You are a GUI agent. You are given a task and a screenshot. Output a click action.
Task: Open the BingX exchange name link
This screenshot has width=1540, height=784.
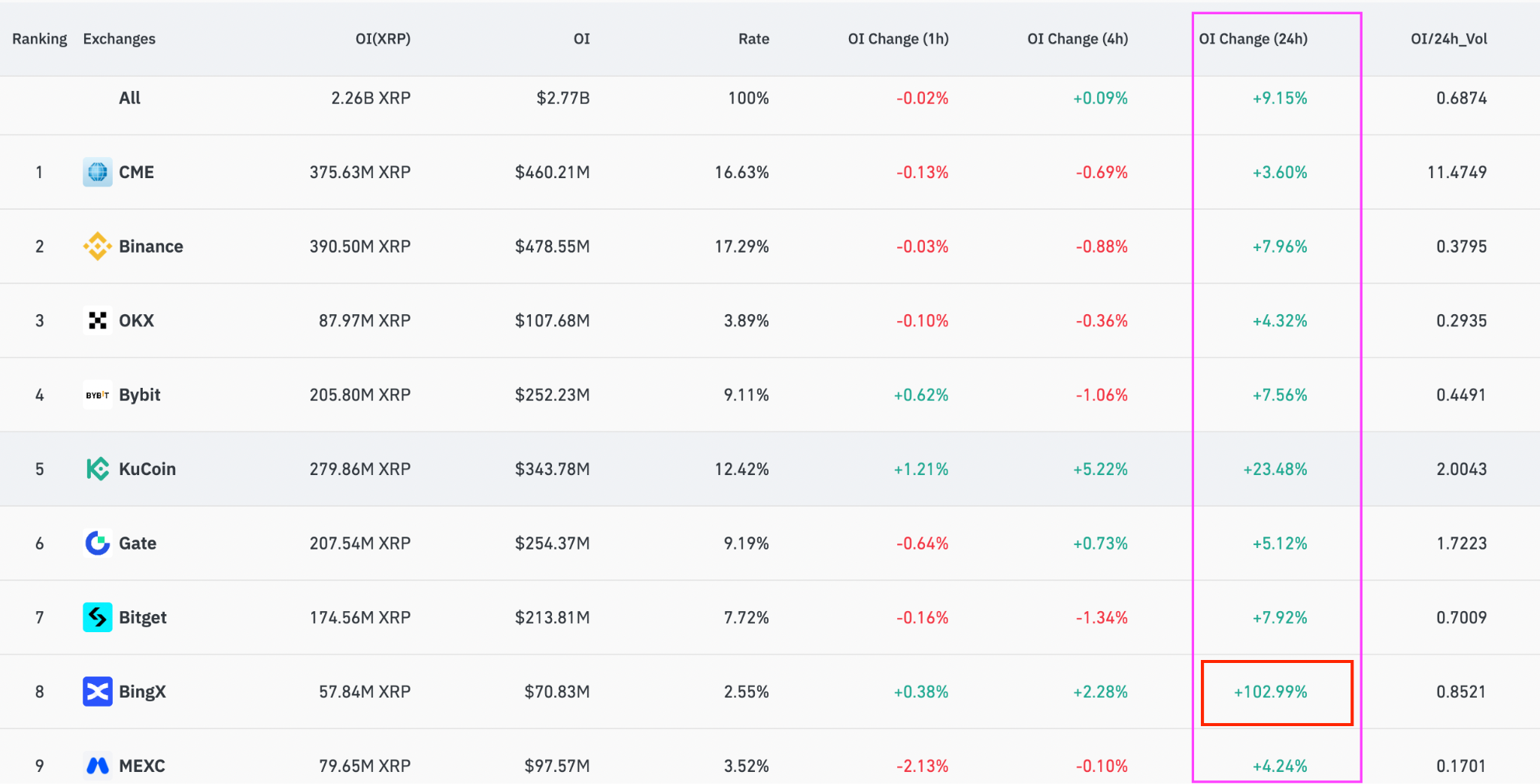142,692
